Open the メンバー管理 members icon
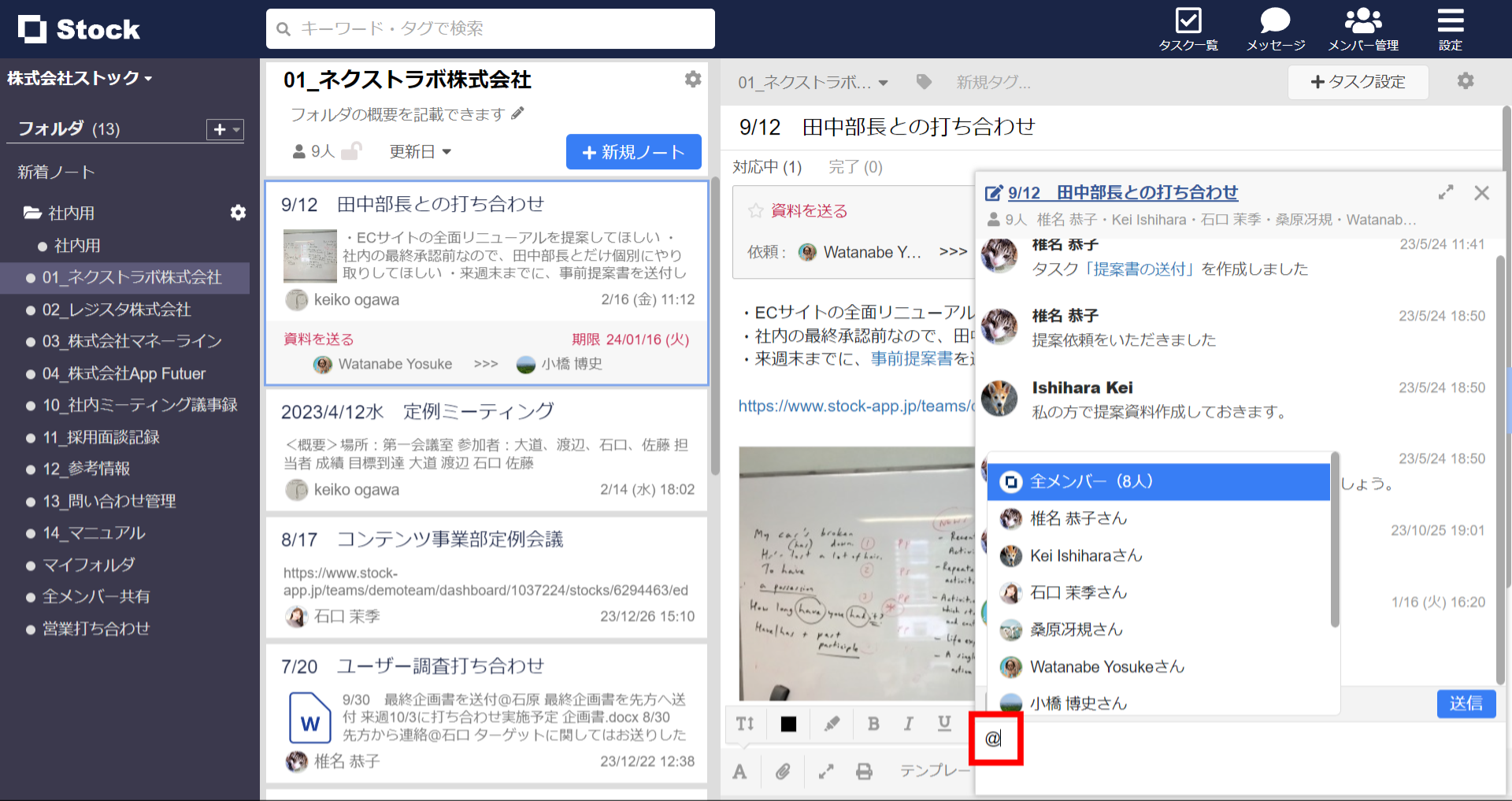Screen dimensions: 1512x801 [x=1363, y=20]
